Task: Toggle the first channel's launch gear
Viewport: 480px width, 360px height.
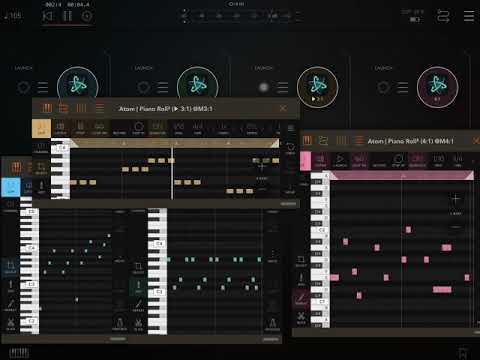Action: click(24, 88)
